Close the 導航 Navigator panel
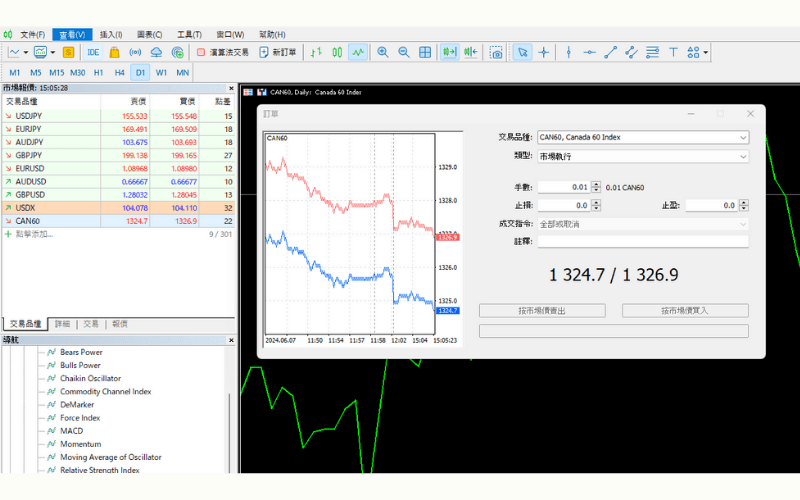 tap(231, 340)
